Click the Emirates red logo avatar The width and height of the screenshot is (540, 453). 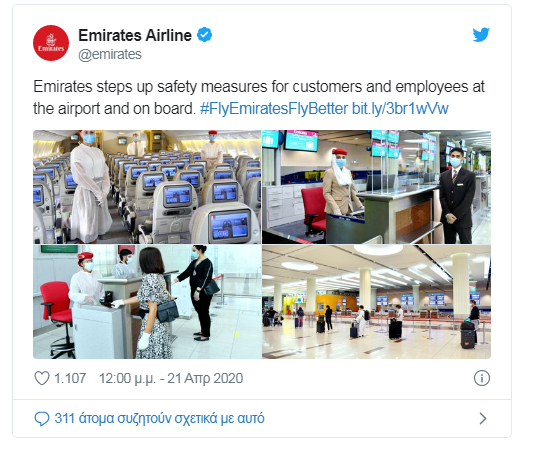pos(51,43)
